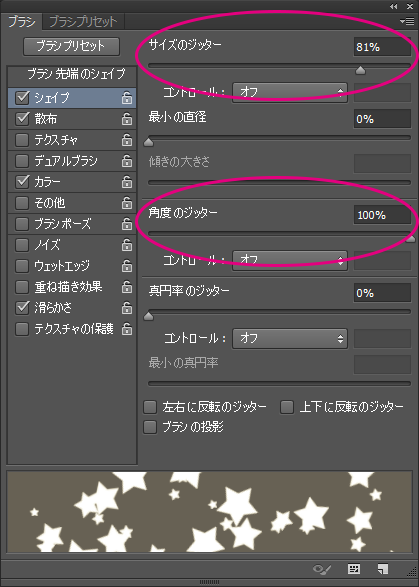Select the デュアルブラシ settings row label
Screen dimensions: 419x587
[x=66, y=161]
